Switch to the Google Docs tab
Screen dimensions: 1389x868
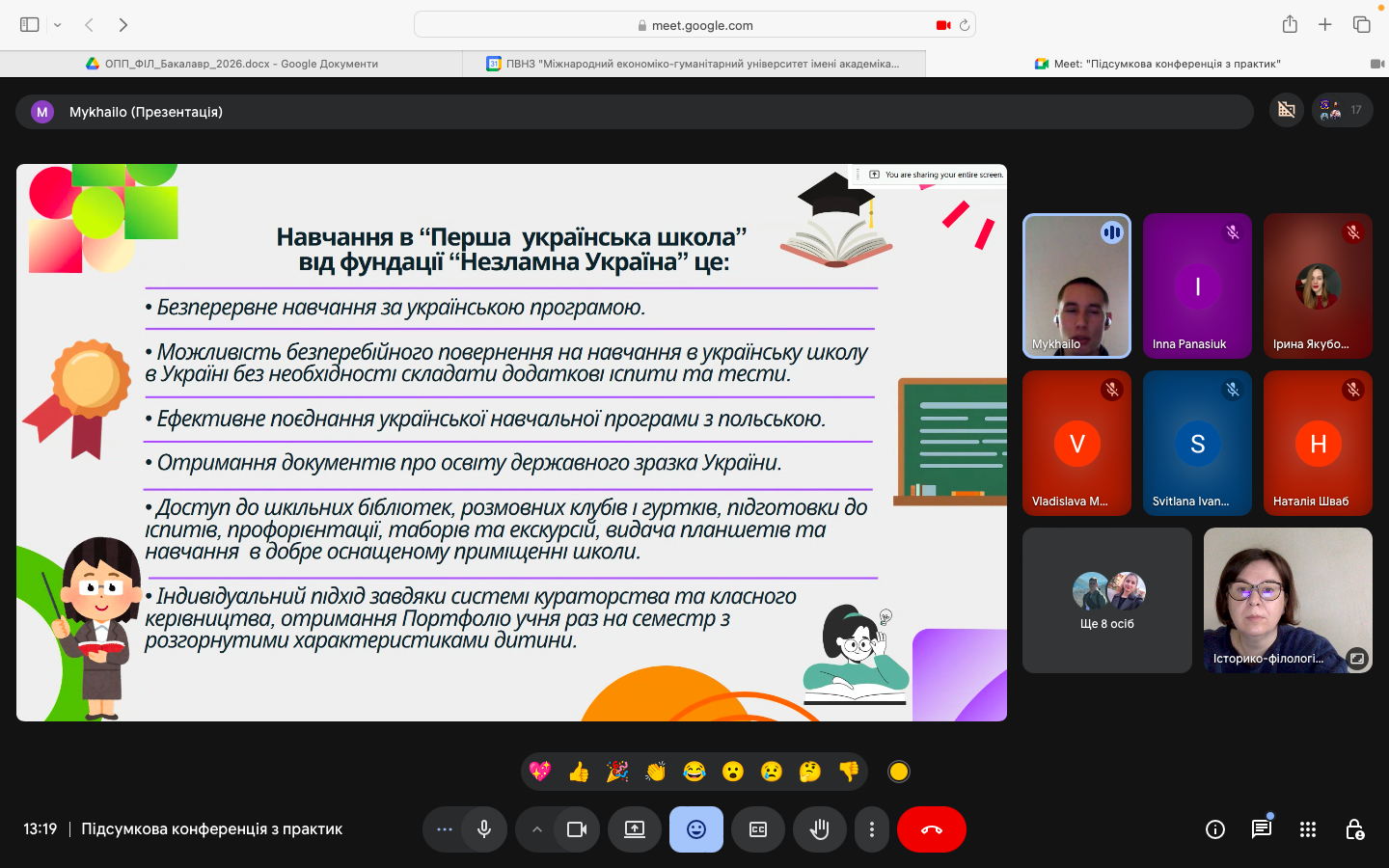pos(231,63)
